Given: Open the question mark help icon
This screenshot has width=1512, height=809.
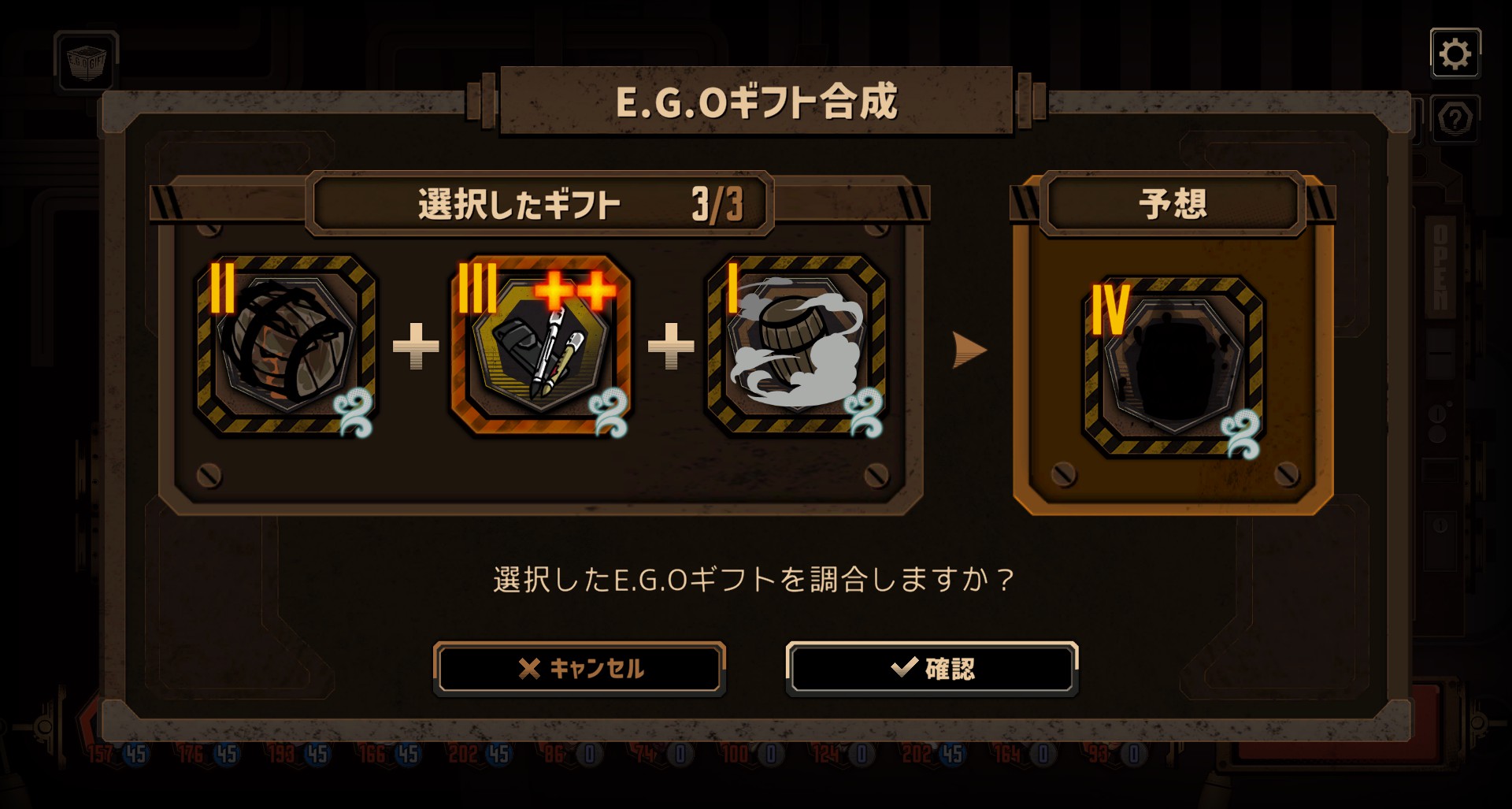Looking at the screenshot, I should point(1455,119).
